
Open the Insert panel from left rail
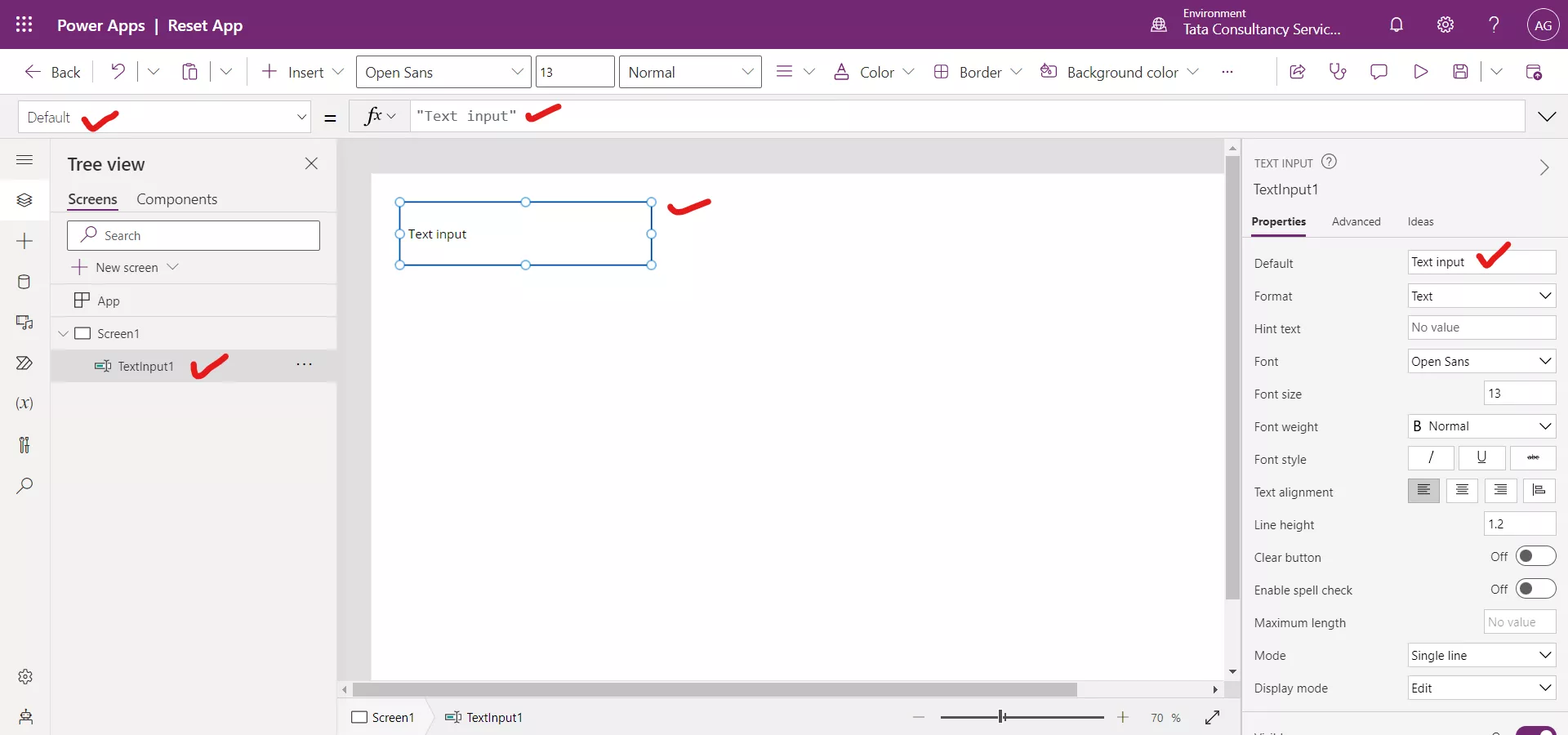point(24,242)
